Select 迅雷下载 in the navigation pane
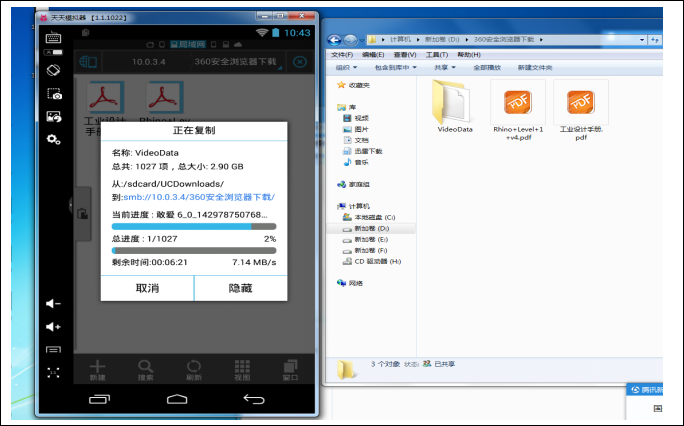 point(363,151)
